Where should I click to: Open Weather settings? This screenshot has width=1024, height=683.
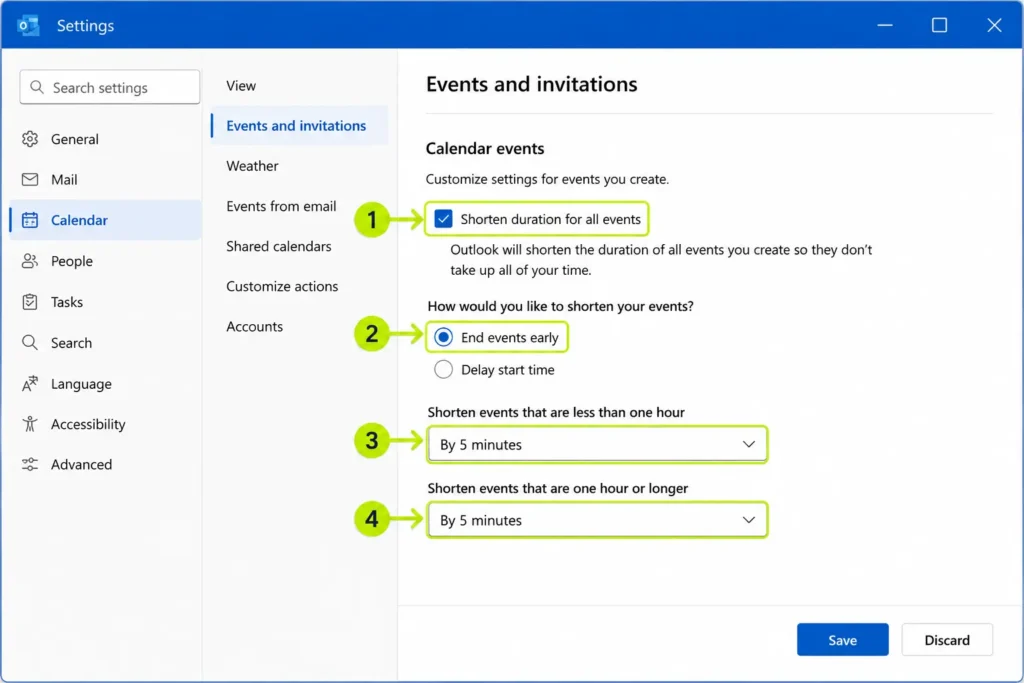coord(252,166)
